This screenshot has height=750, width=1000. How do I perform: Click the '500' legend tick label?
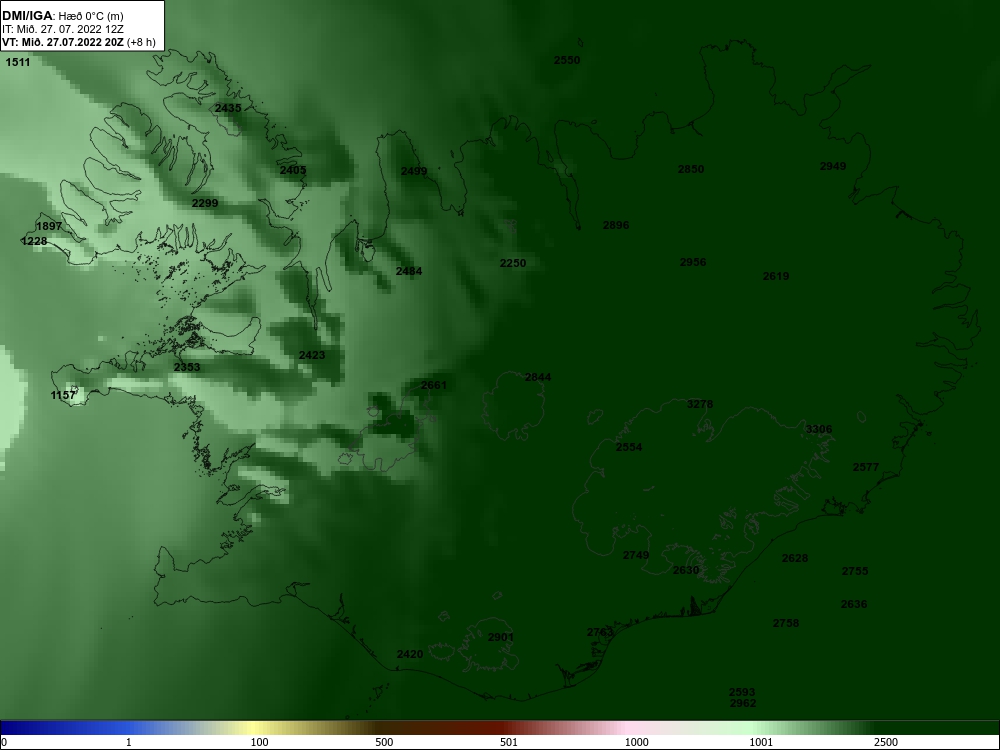pyautogui.click(x=384, y=742)
